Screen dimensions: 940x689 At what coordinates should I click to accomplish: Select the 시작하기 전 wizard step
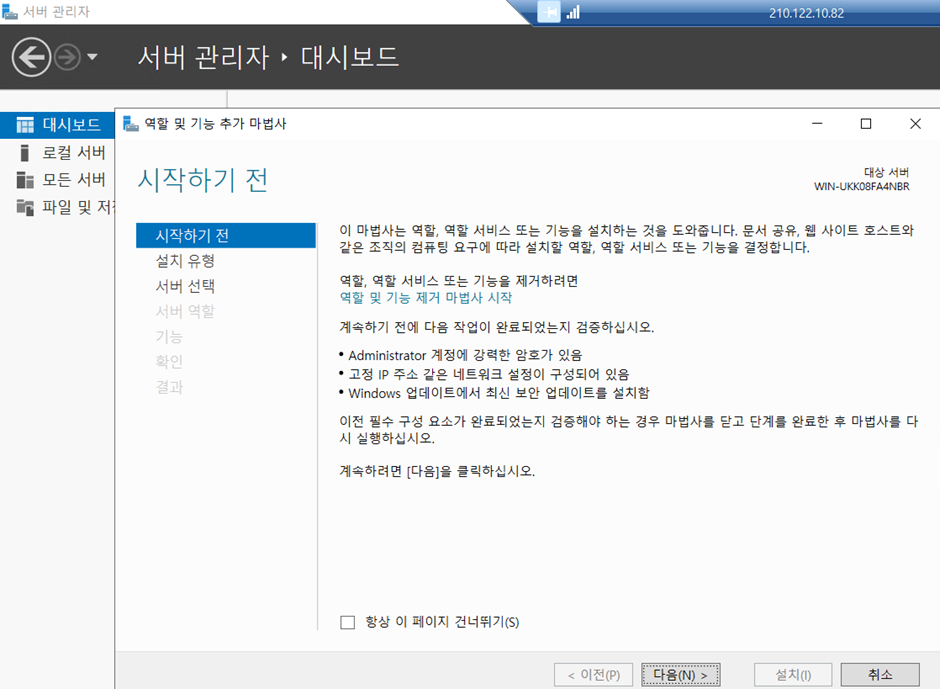tap(192, 236)
